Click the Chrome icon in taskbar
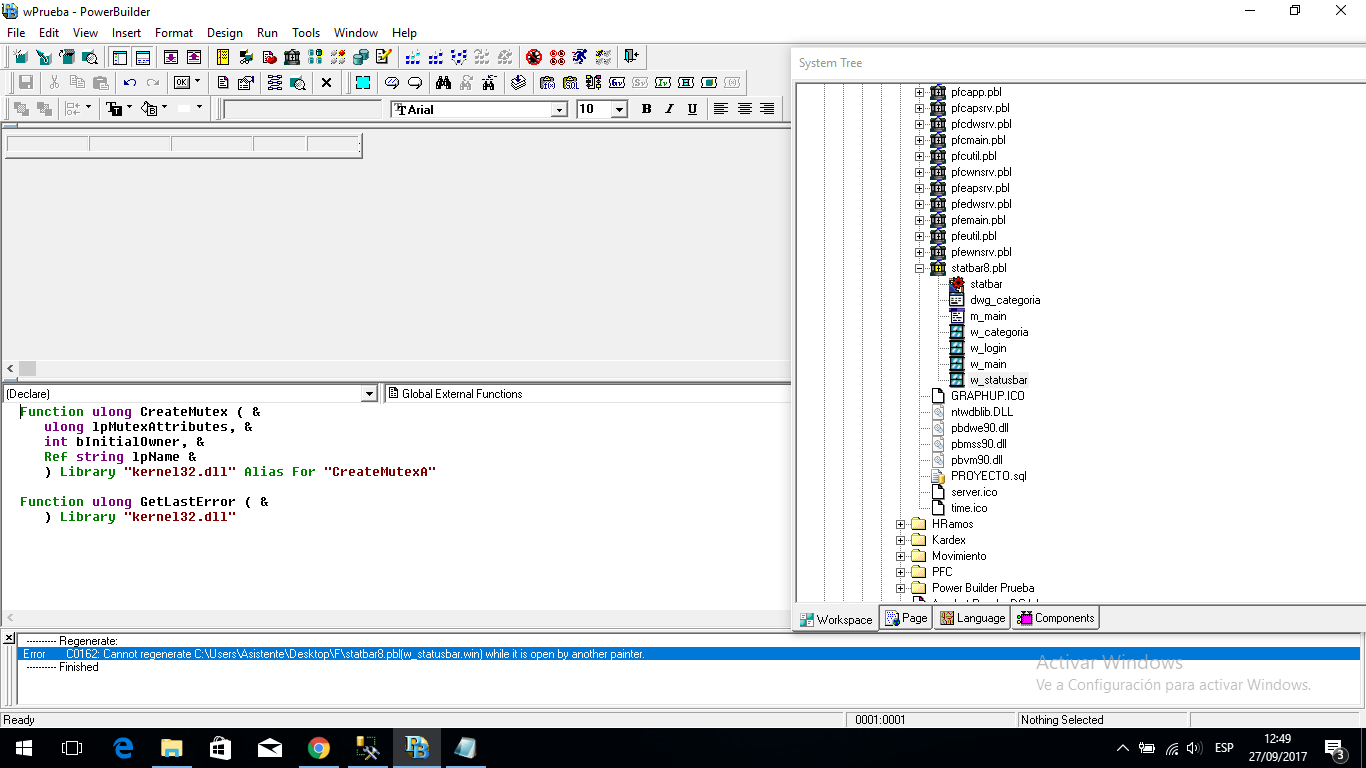 (x=319, y=748)
